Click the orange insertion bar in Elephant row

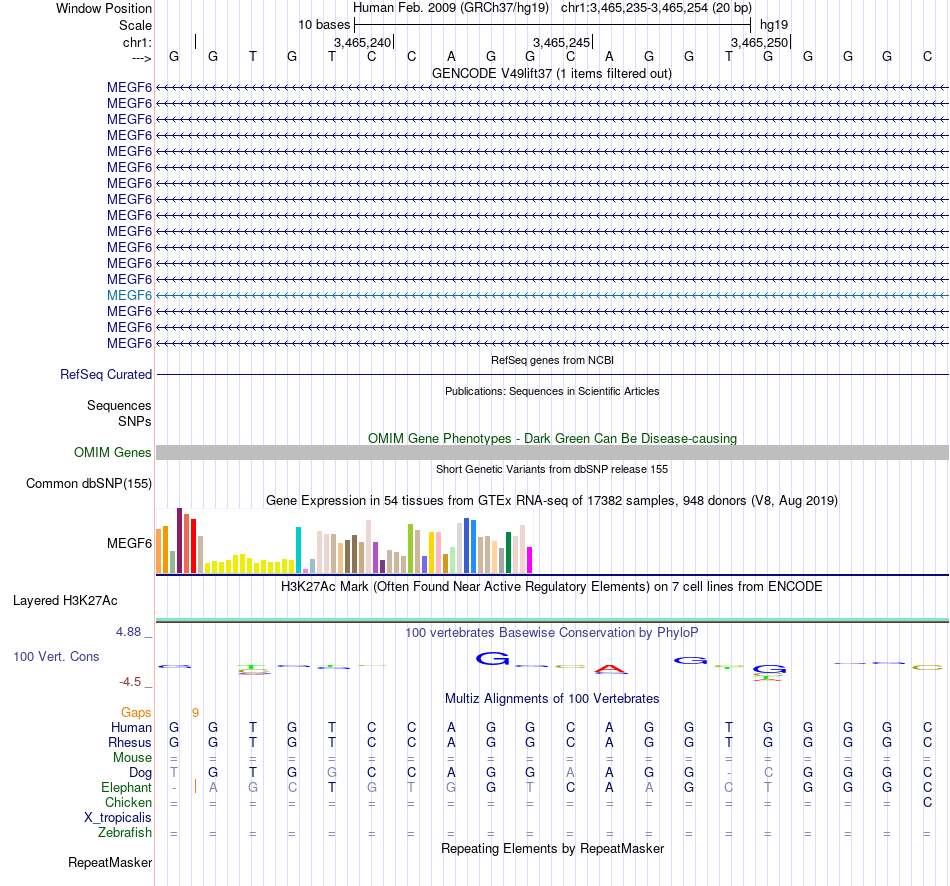tap(195, 786)
